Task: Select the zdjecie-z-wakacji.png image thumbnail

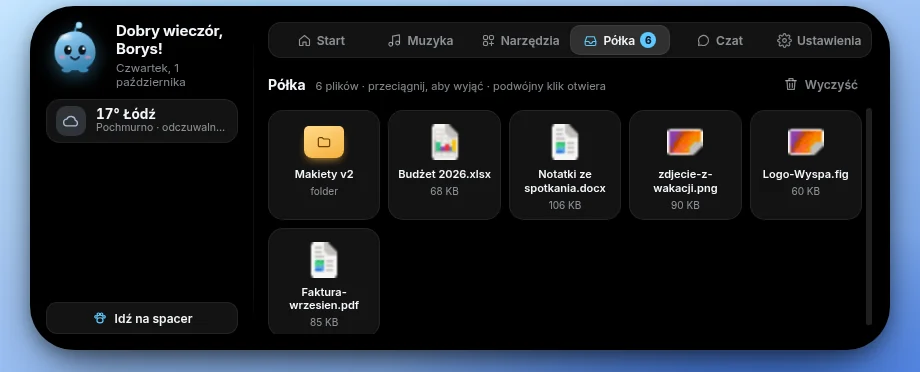Action: (x=685, y=142)
